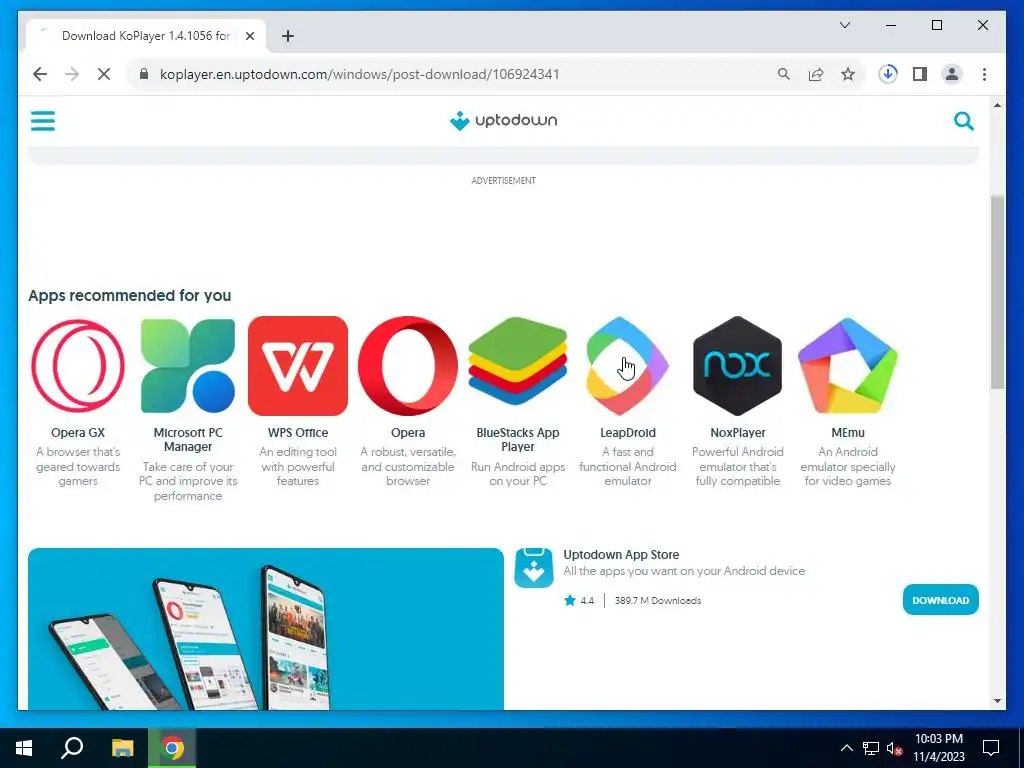
Task: Open the Opera GX app icon
Action: click(78, 366)
